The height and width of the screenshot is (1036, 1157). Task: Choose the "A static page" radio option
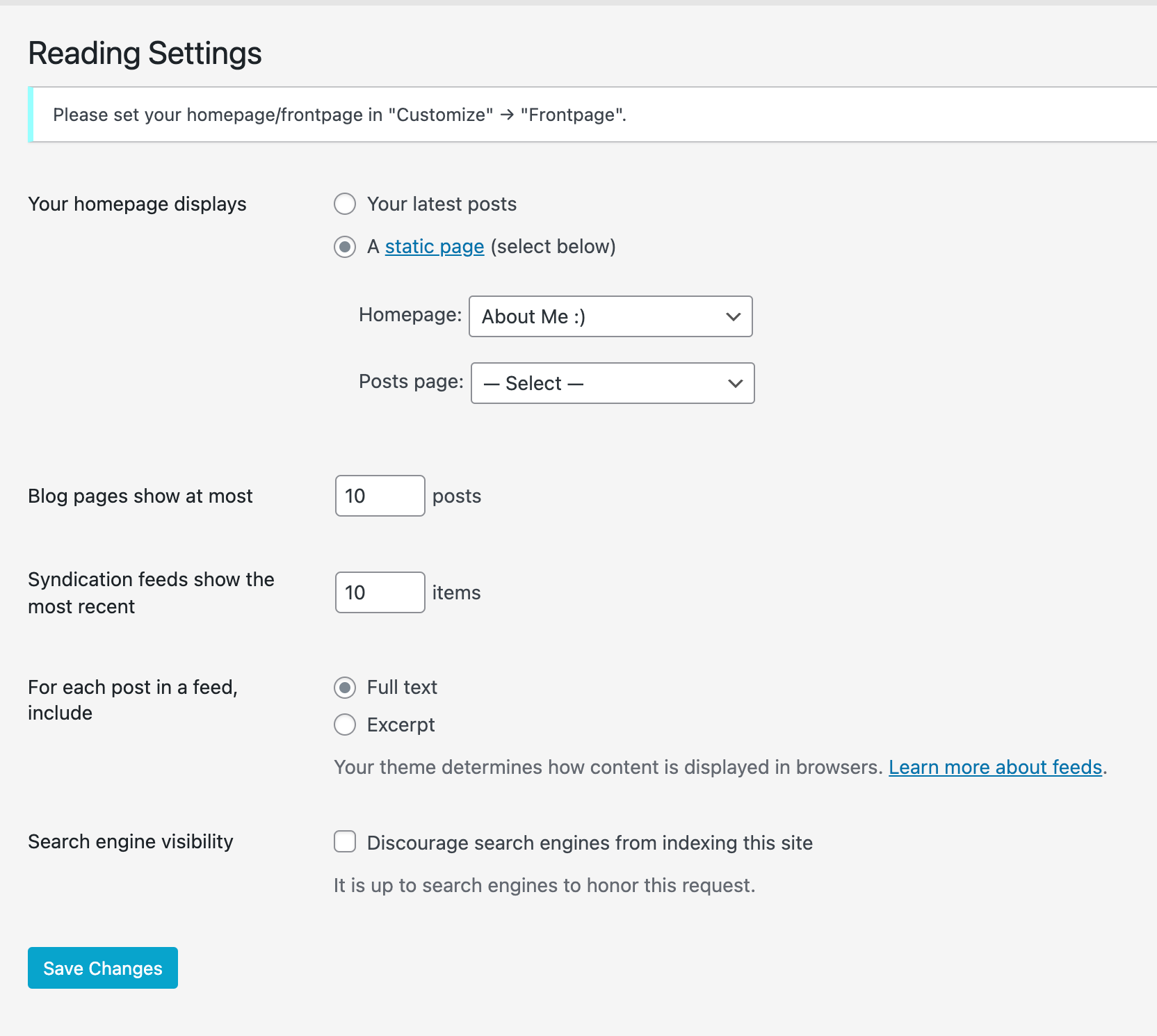345,247
